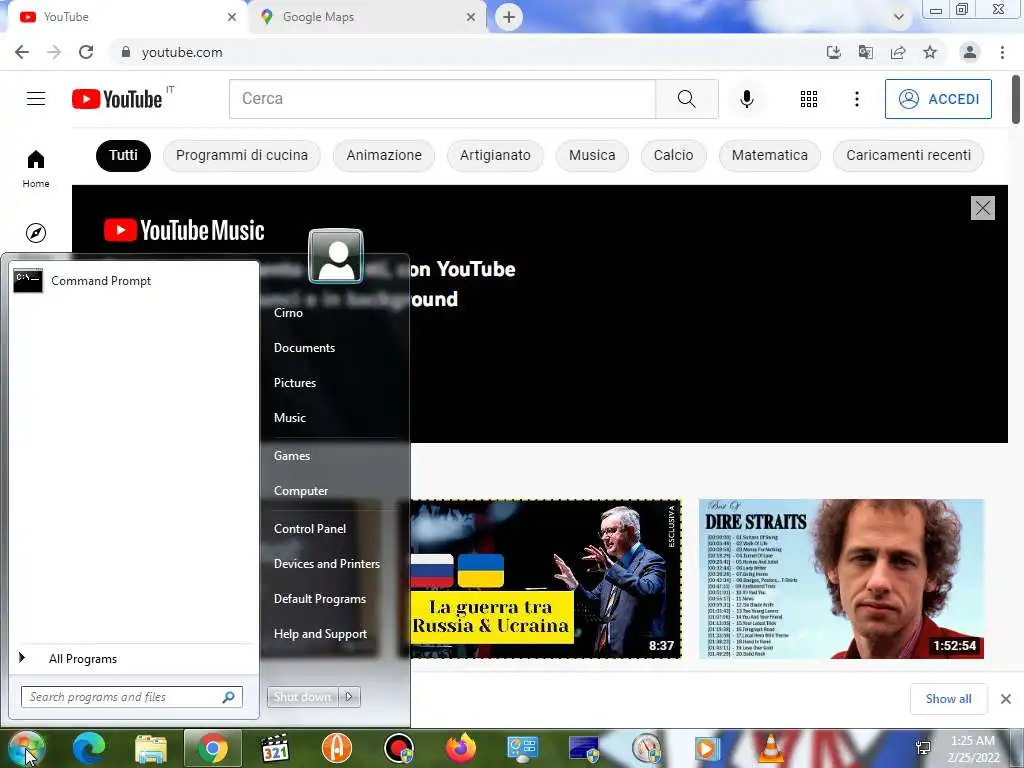Click the search magnifier button
Viewport: 1024px width, 768px height.
(686, 99)
